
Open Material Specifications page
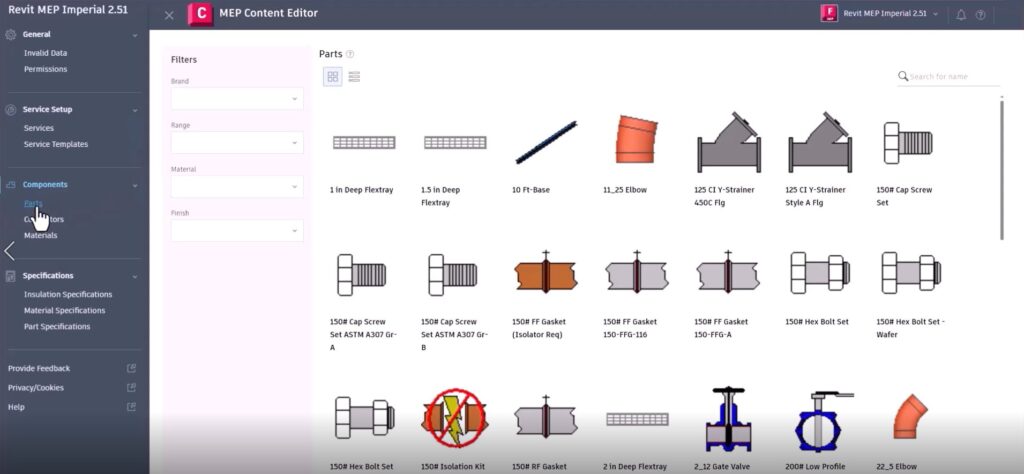pos(65,311)
